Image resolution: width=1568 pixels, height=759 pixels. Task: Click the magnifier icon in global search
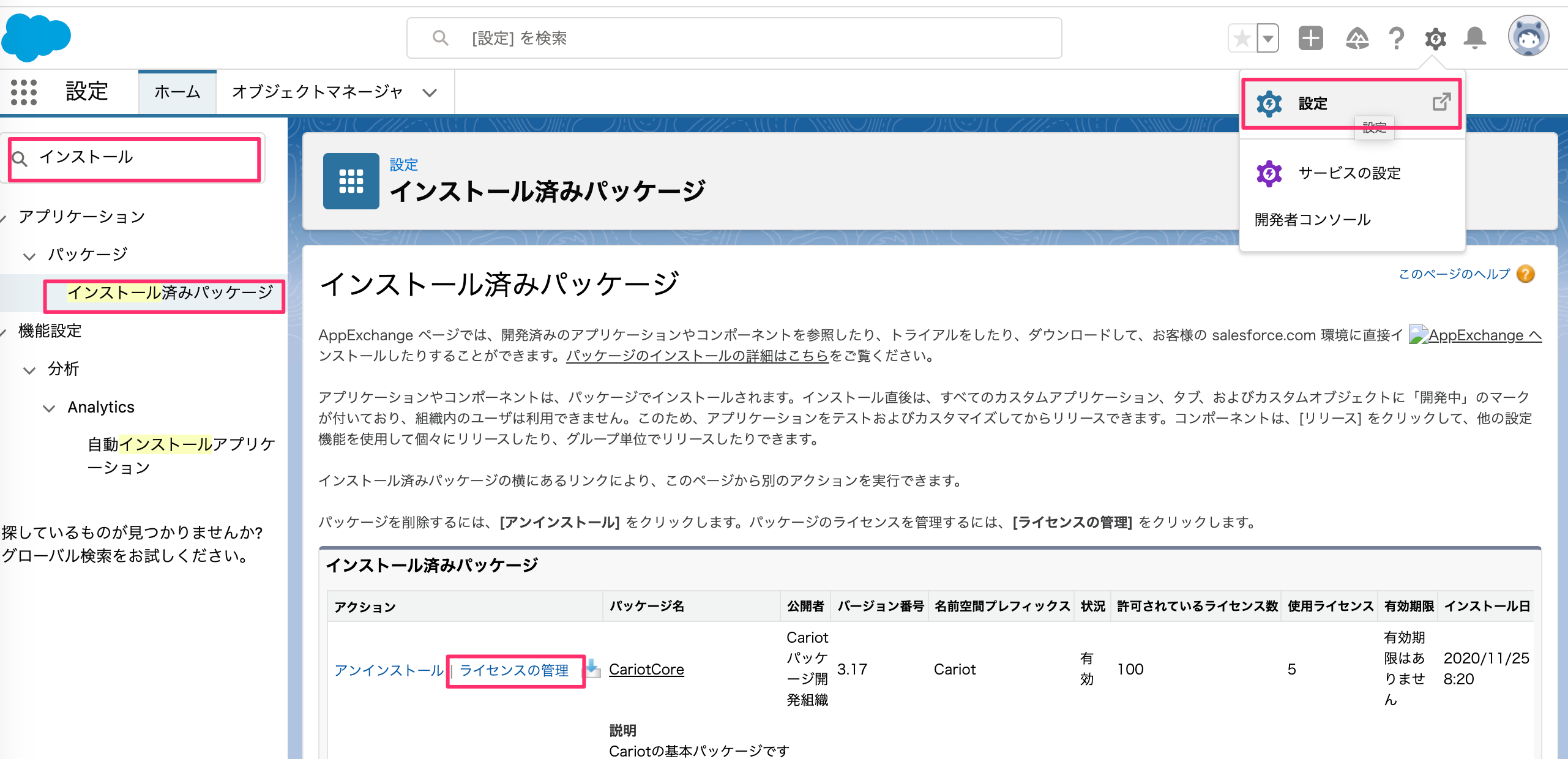pos(440,39)
